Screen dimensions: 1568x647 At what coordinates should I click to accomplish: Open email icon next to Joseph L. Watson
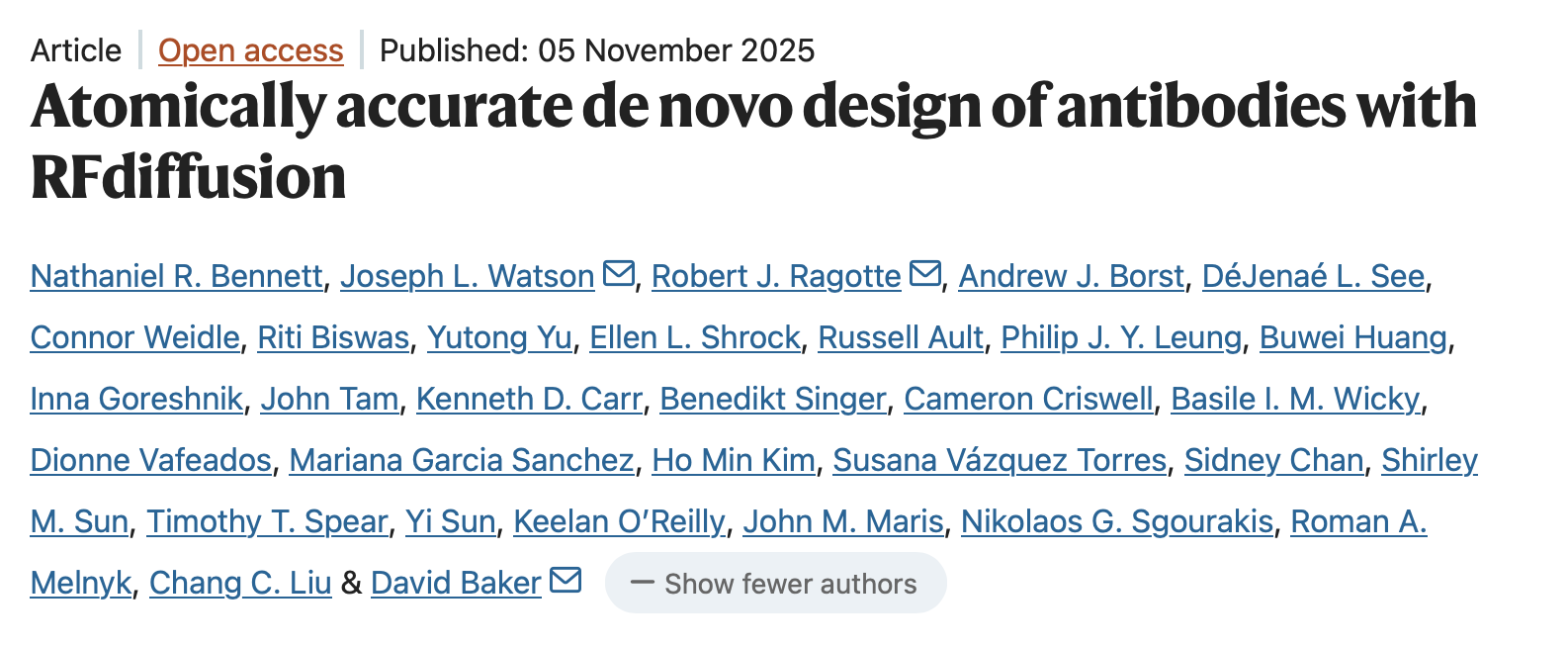tap(619, 275)
